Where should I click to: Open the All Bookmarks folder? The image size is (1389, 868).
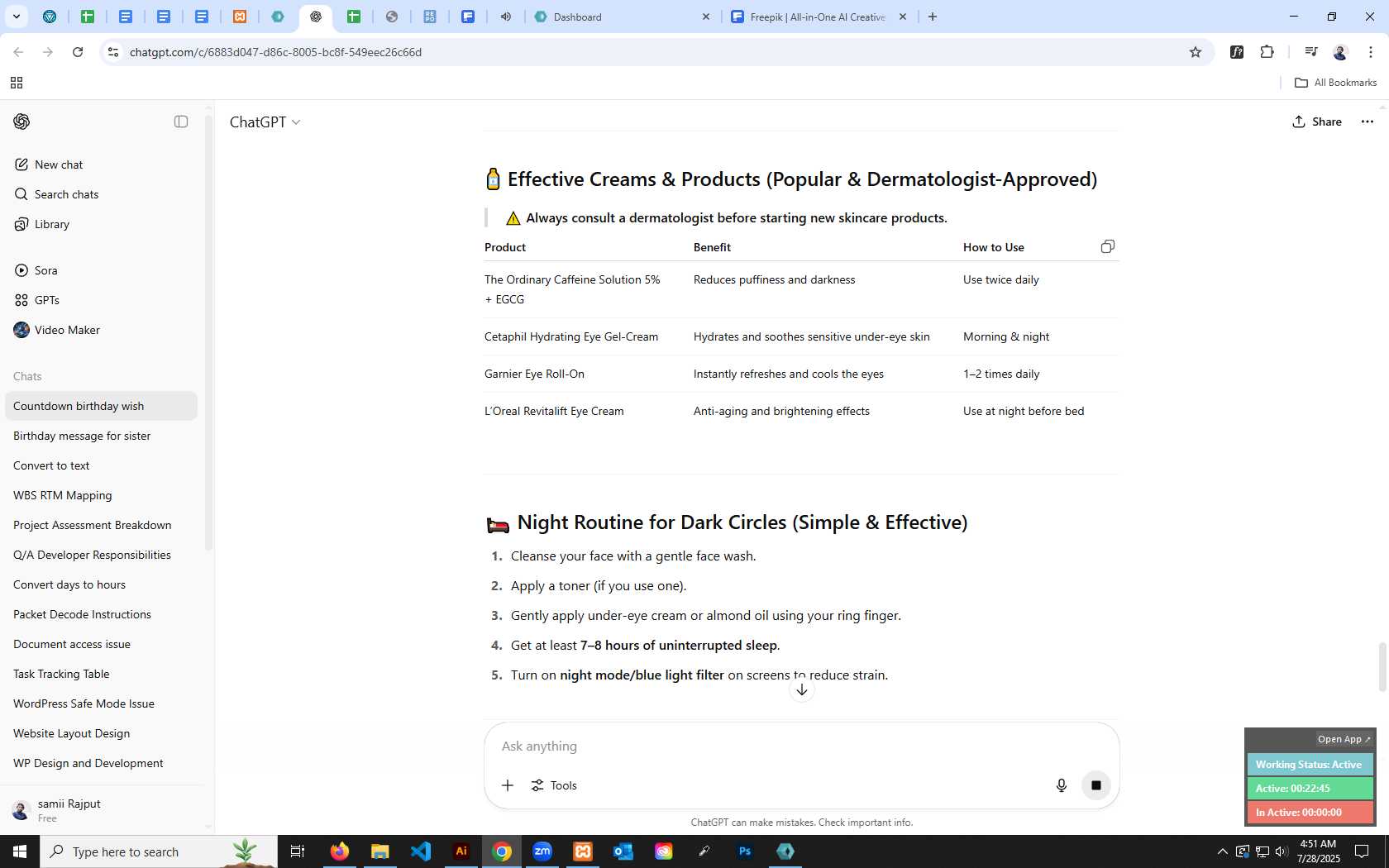(x=1335, y=83)
